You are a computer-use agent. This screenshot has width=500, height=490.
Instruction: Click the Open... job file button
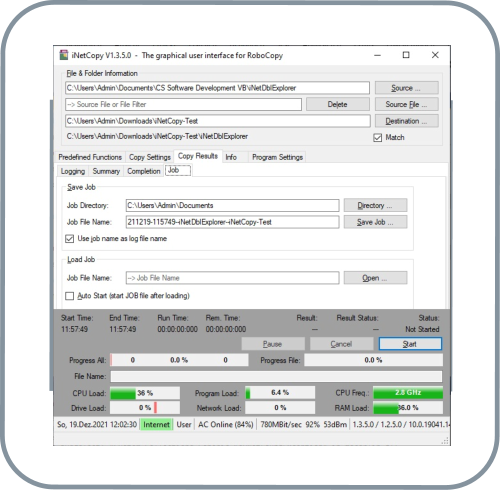tap(375, 278)
